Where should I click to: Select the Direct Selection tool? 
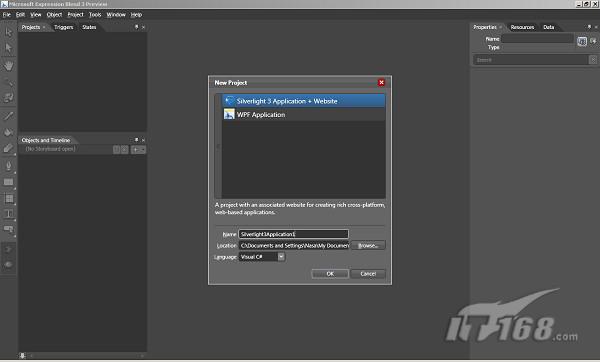8,48
